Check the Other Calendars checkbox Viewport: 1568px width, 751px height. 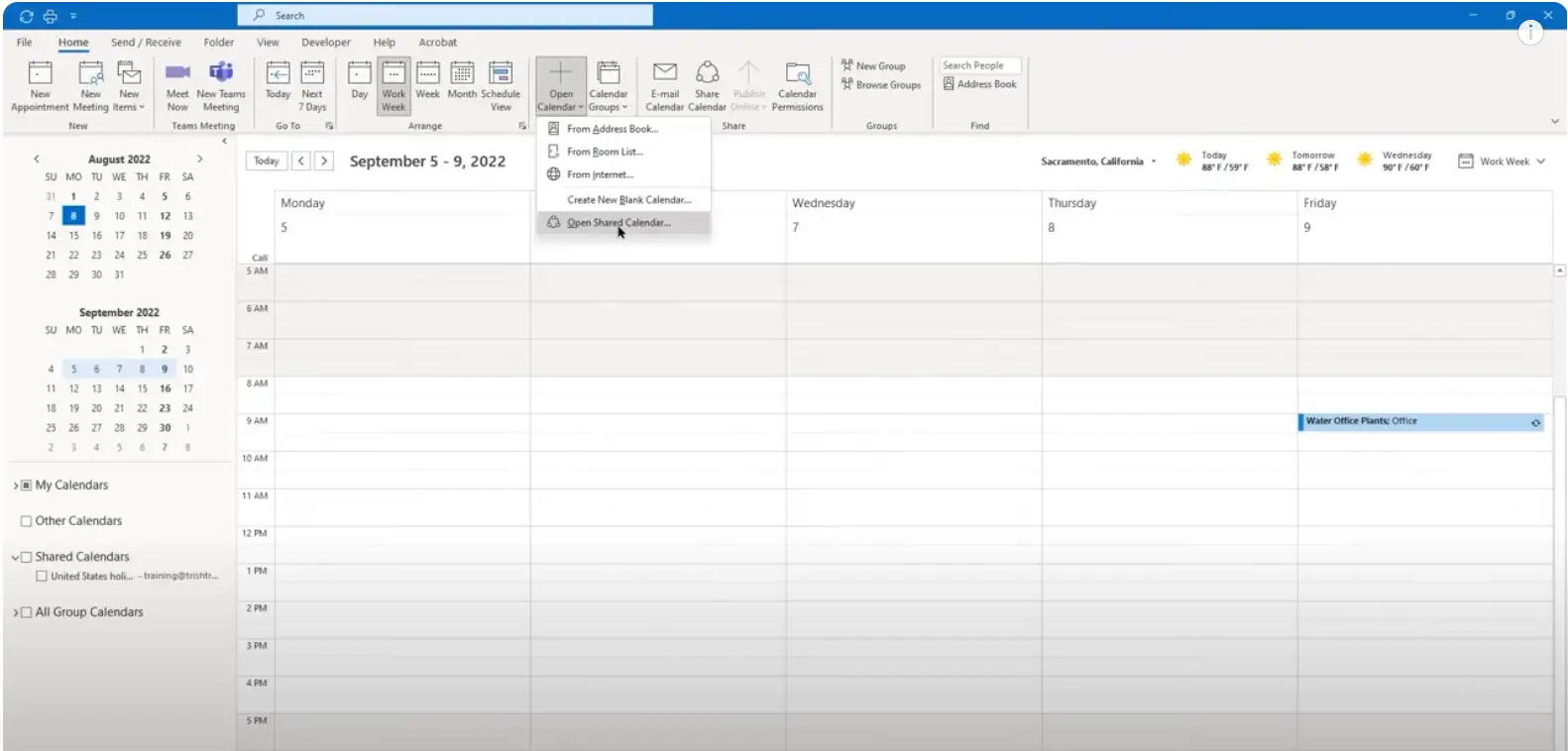[27, 521]
